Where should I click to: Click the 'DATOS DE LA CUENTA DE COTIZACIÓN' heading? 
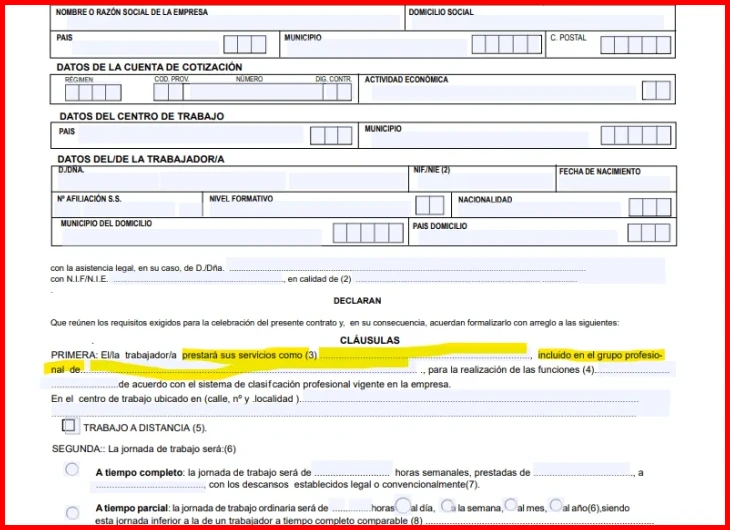[149, 67]
